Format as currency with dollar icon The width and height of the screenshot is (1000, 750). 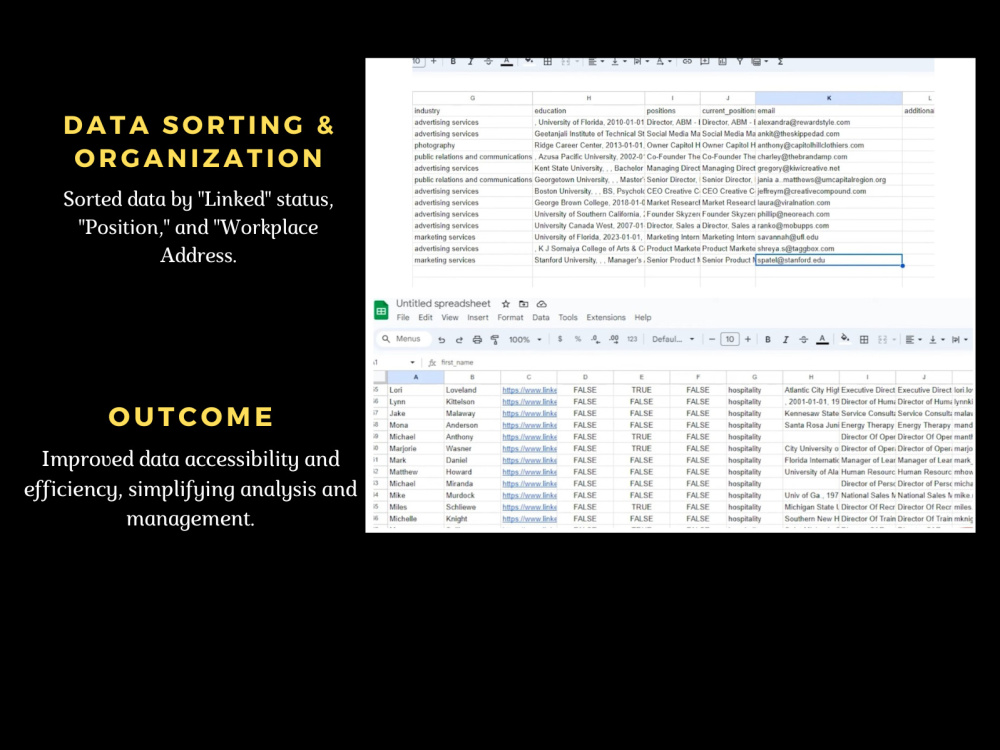point(560,339)
